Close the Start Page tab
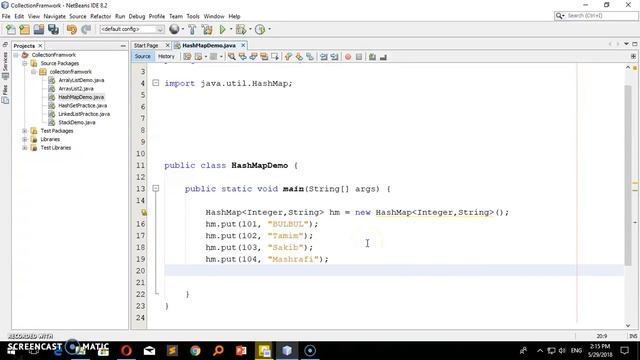Viewport: 640px width, 360px height. coord(167,45)
